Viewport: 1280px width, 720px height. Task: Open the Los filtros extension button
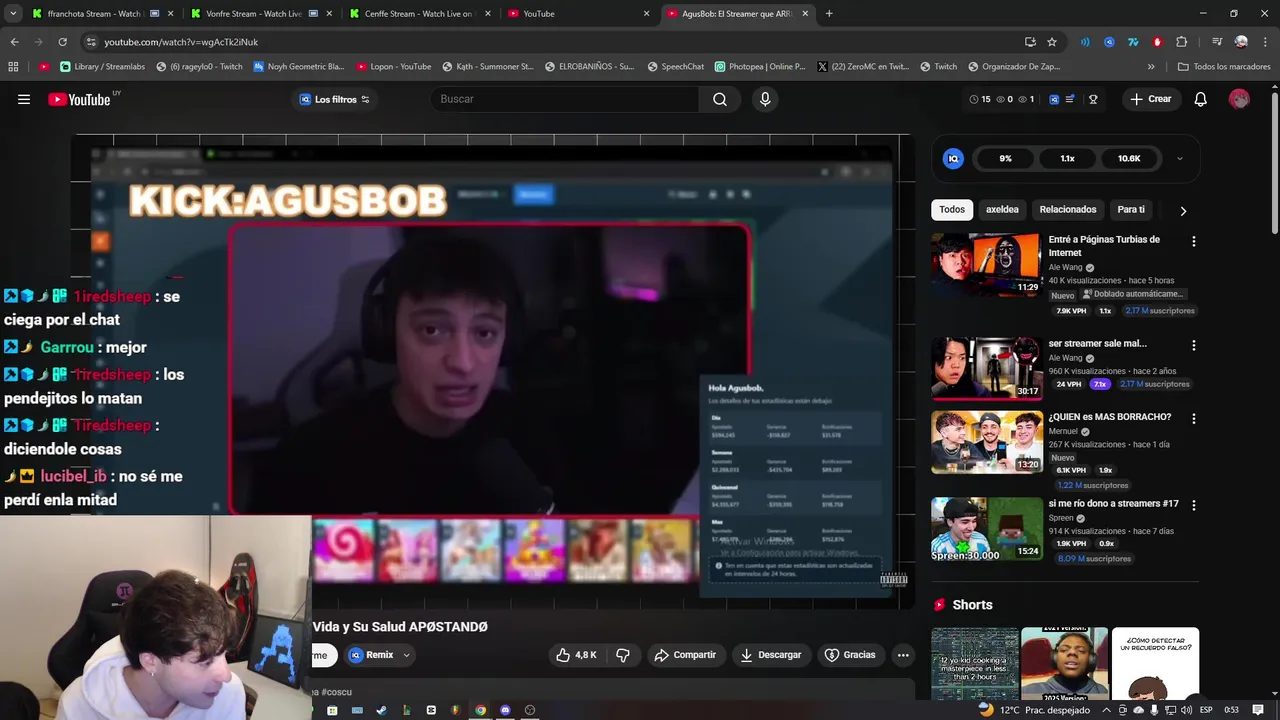tap(335, 99)
